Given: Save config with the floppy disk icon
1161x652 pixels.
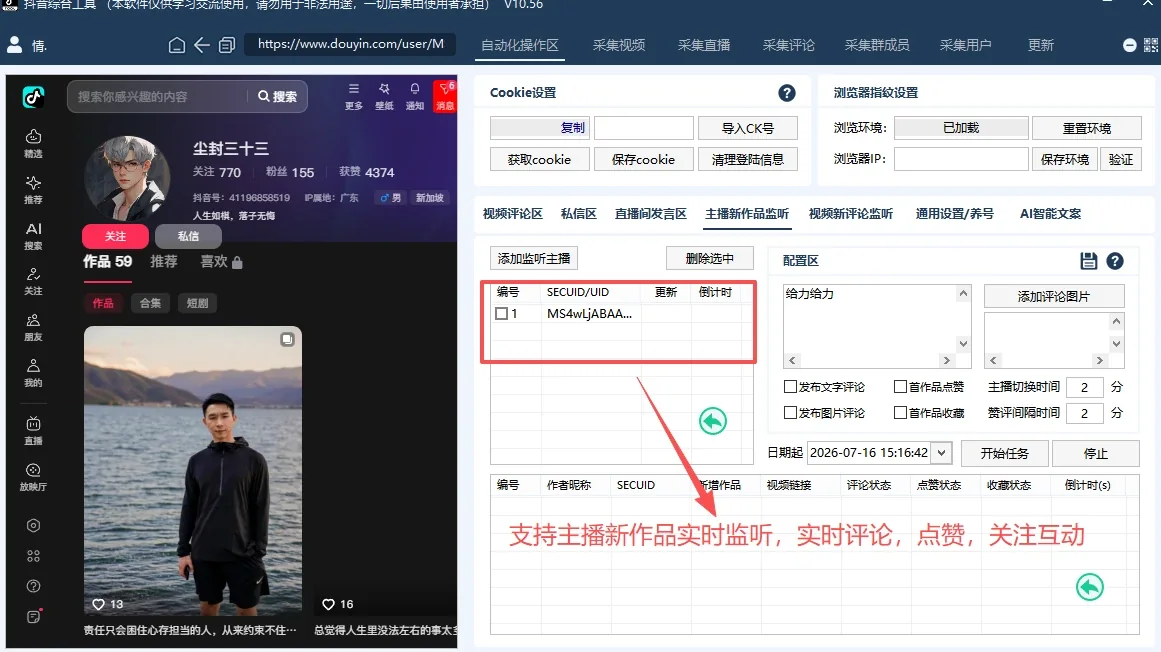Looking at the screenshot, I should coord(1088,261).
